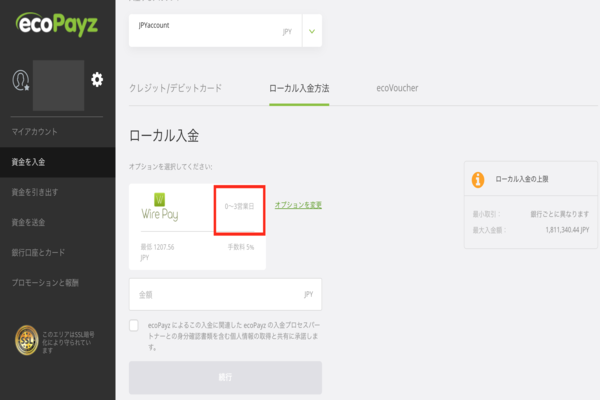Switch to ローカル入金方法 tab
600x400 pixels.
click(299, 88)
